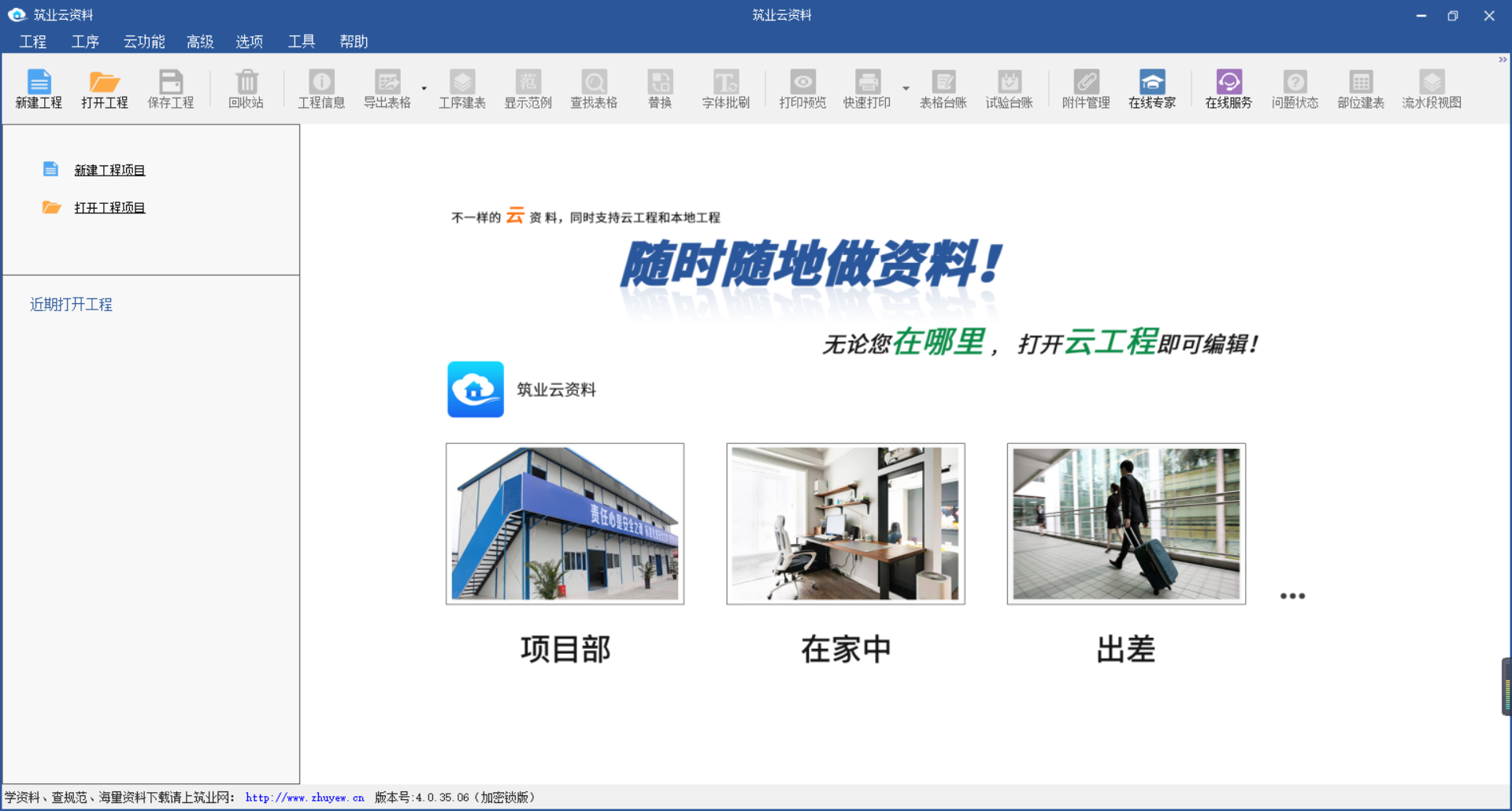
Task: Click the blue document icon beside 新建工程项目
Action: (50, 169)
